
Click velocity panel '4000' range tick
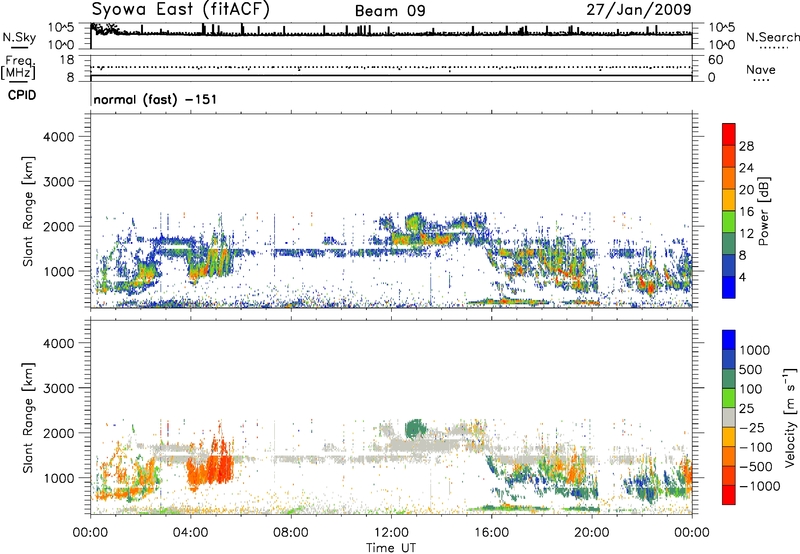tap(58, 343)
